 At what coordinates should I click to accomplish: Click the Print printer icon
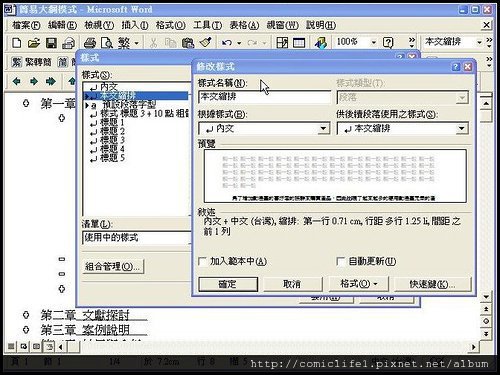coord(90,43)
